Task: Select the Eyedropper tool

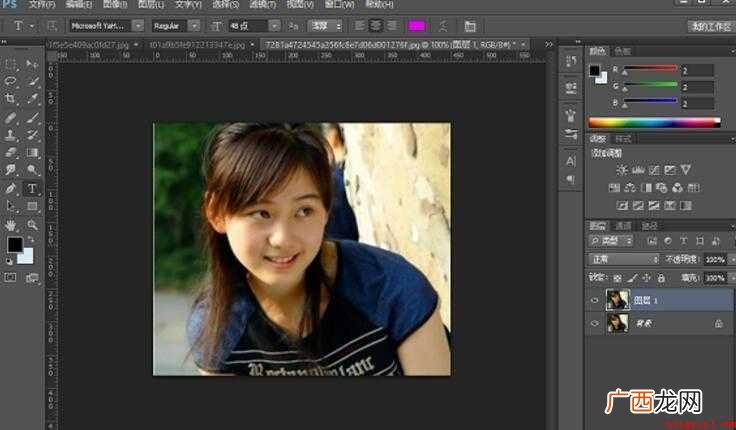Action: click(x=32, y=99)
